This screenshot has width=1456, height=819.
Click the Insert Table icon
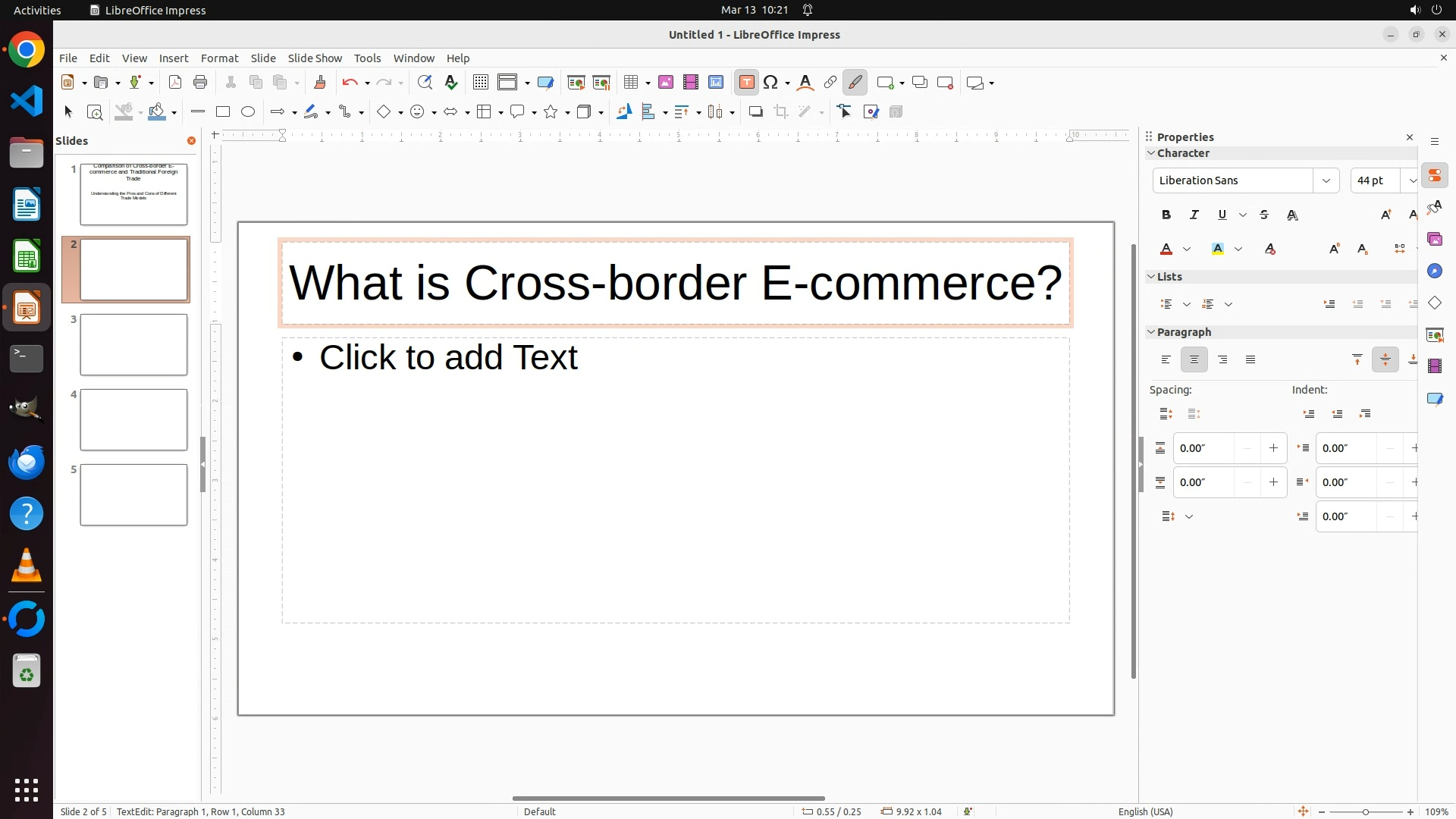coord(631,83)
